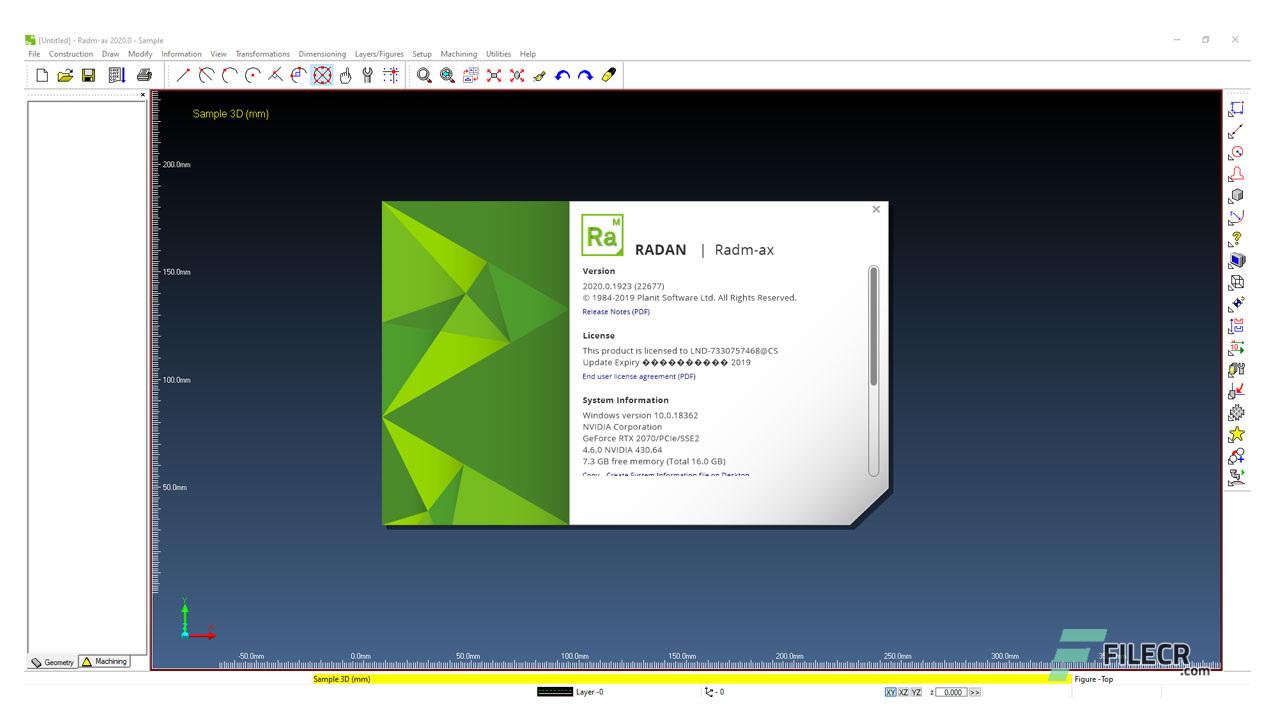Select the selected crossed-circle toolbar tool
The image size is (1280, 720).
pyautogui.click(x=322, y=75)
